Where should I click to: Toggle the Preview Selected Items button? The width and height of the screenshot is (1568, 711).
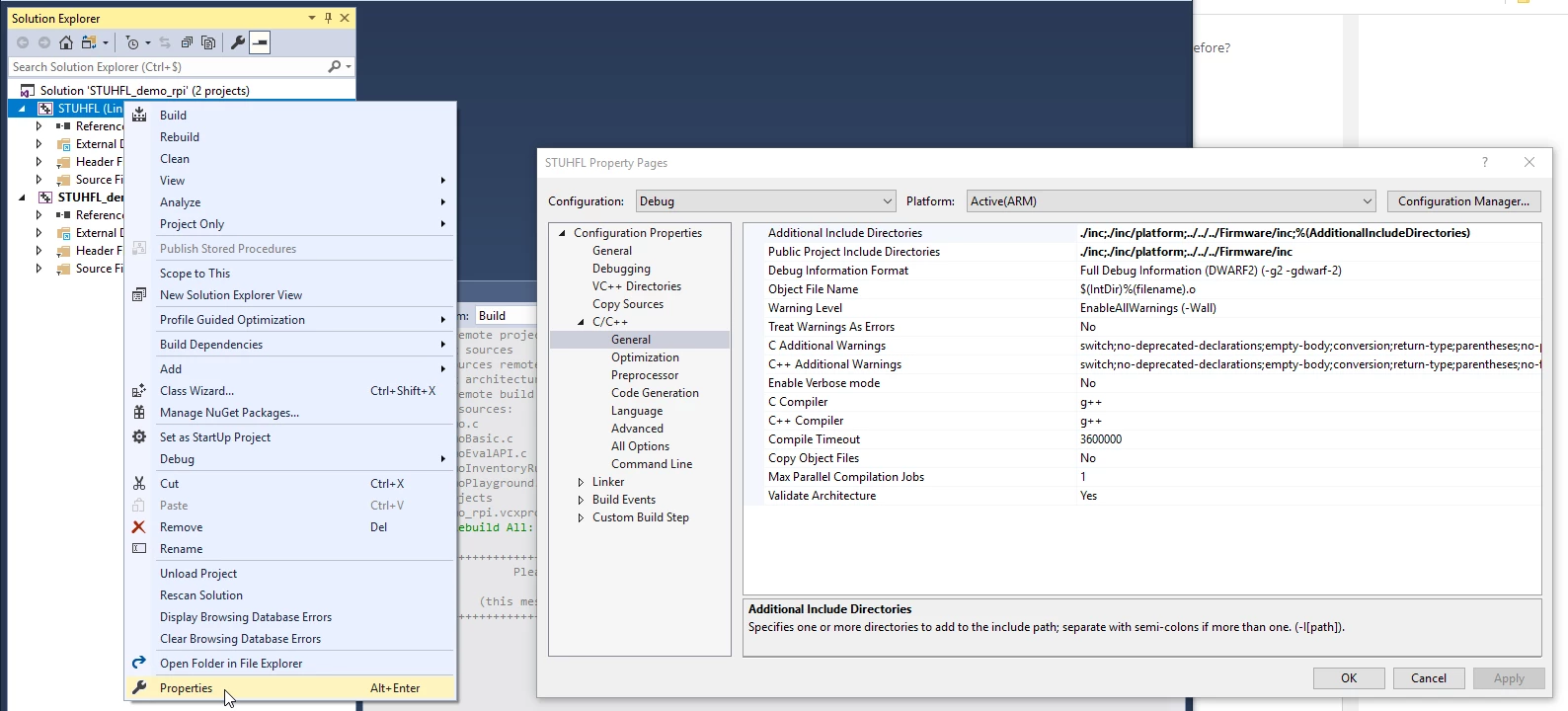click(260, 42)
